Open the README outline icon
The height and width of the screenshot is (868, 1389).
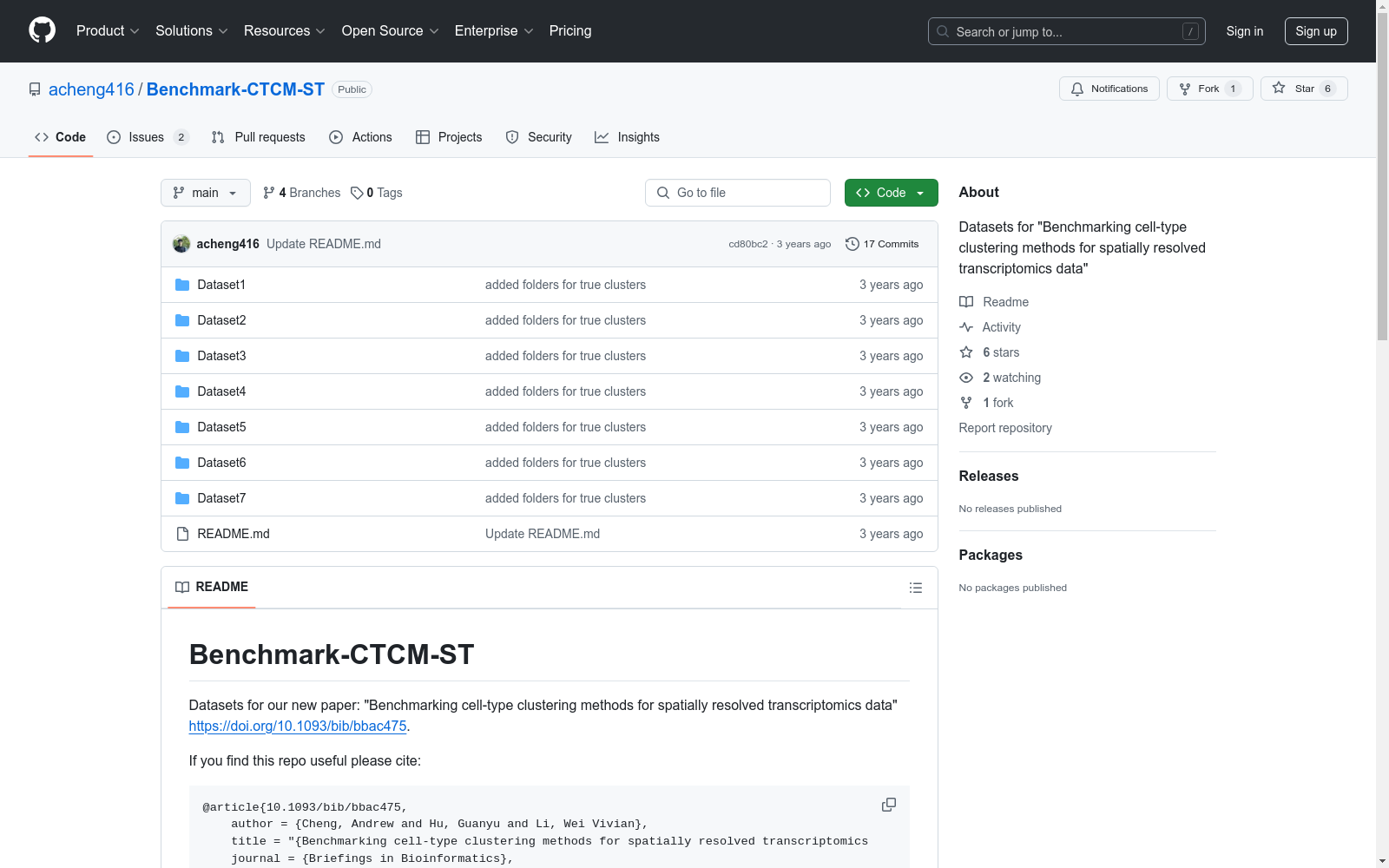click(x=916, y=588)
